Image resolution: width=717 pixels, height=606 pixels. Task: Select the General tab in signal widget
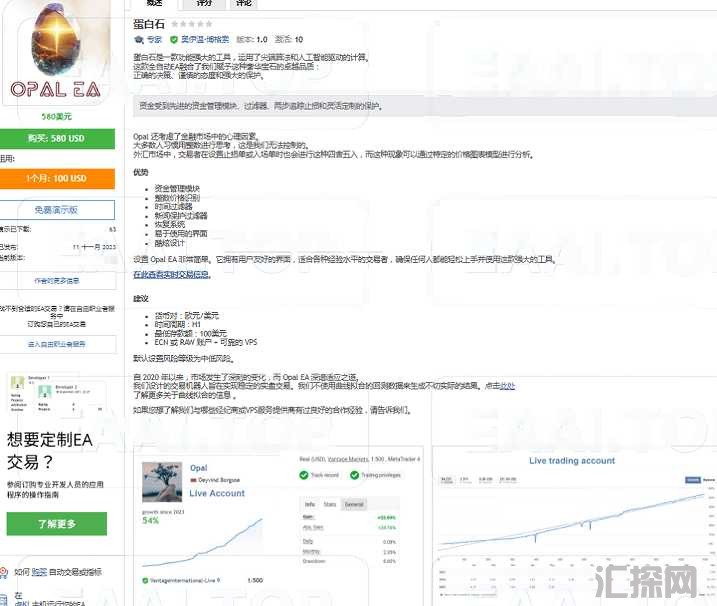click(x=354, y=504)
